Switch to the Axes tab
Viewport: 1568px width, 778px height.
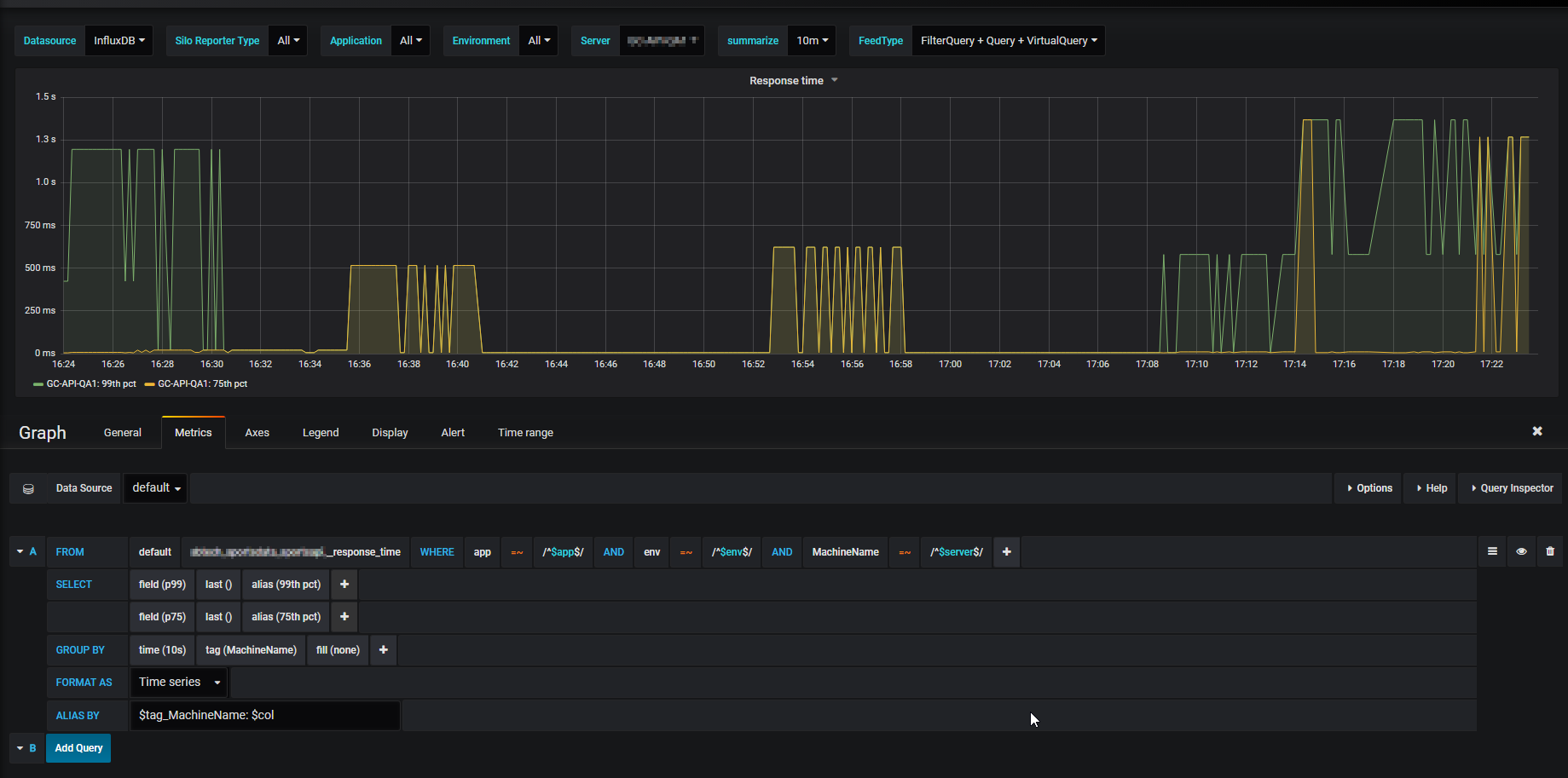click(x=257, y=432)
